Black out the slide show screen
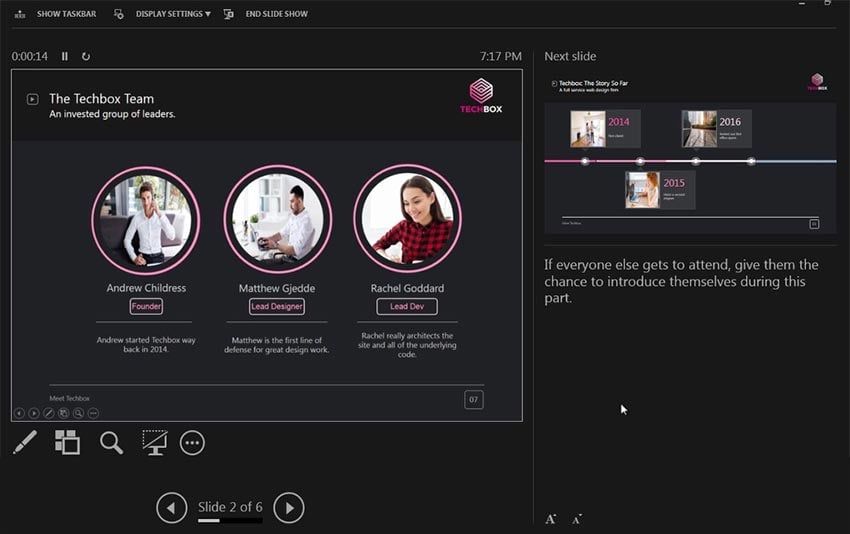This screenshot has height=534, width=850. pos(154,442)
